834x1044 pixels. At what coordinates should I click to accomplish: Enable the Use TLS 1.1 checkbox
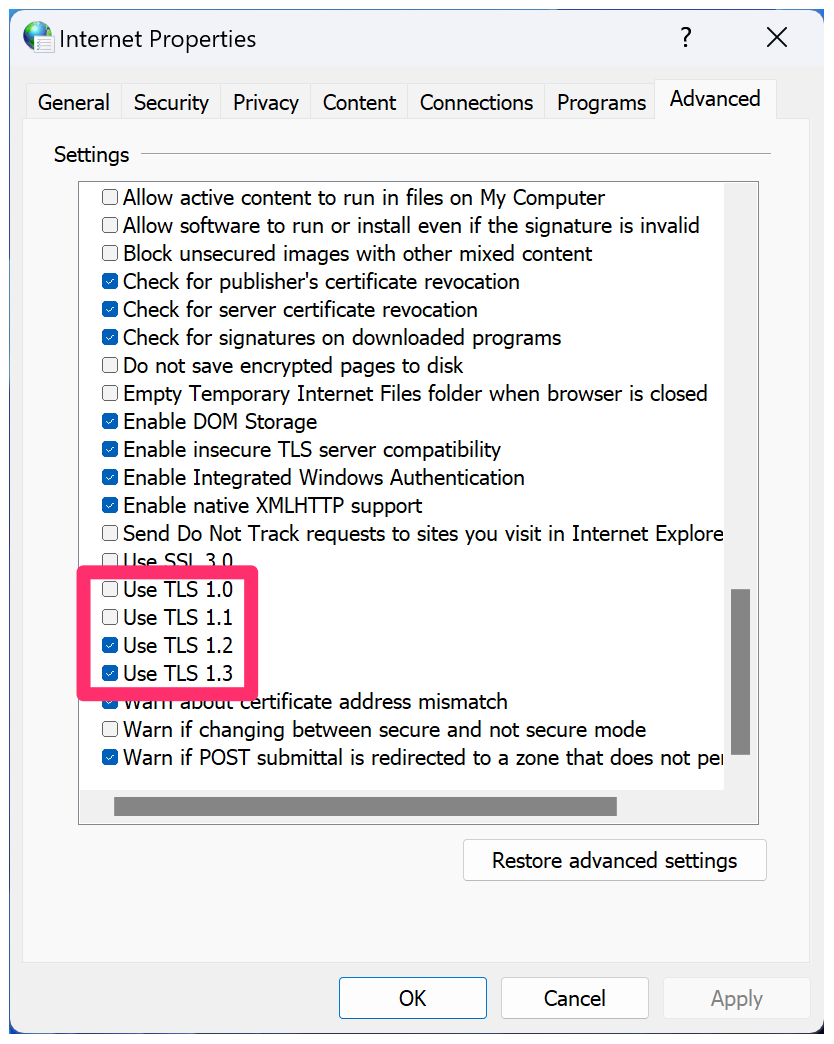click(x=110, y=618)
